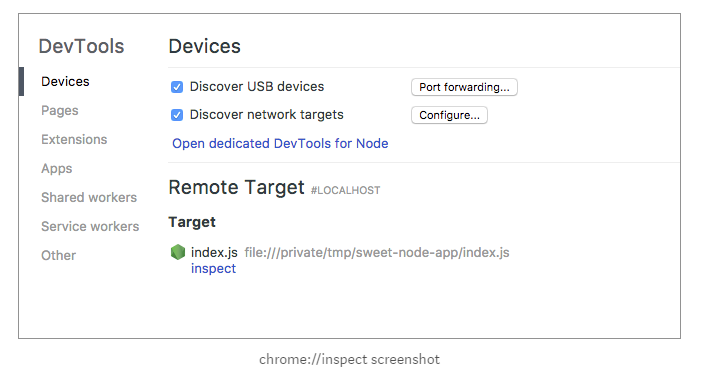Click the Remote Target heading
Viewport: 714px width, 373px height.
(x=236, y=187)
